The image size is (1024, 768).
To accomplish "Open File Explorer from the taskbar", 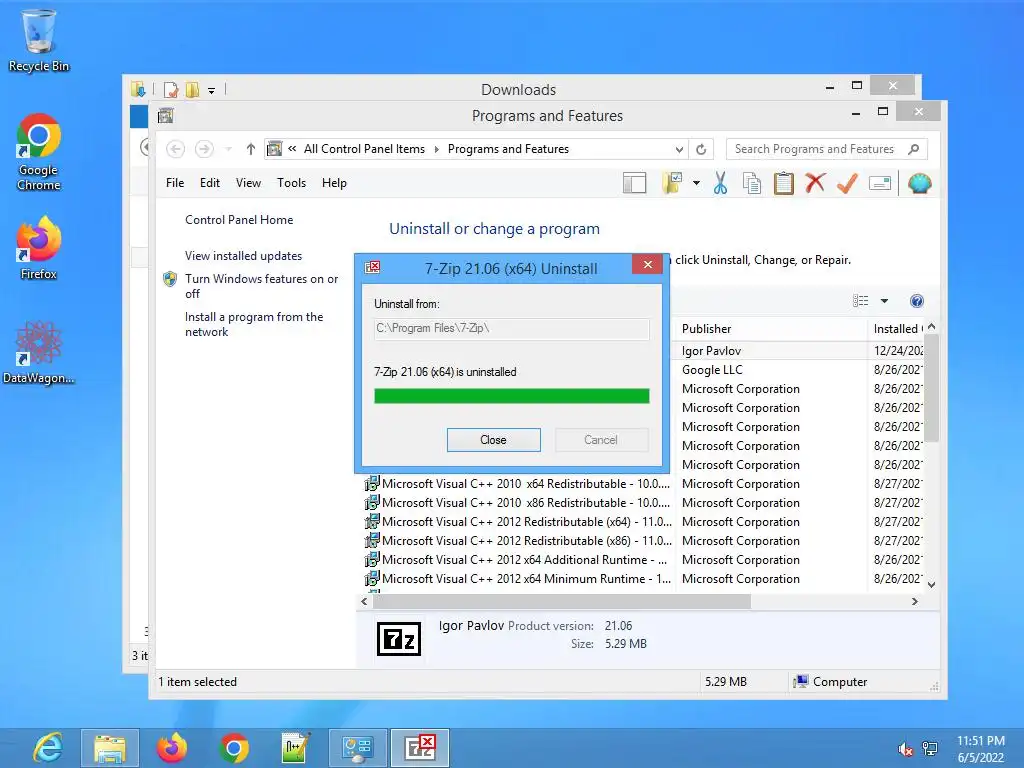I will click(110, 748).
